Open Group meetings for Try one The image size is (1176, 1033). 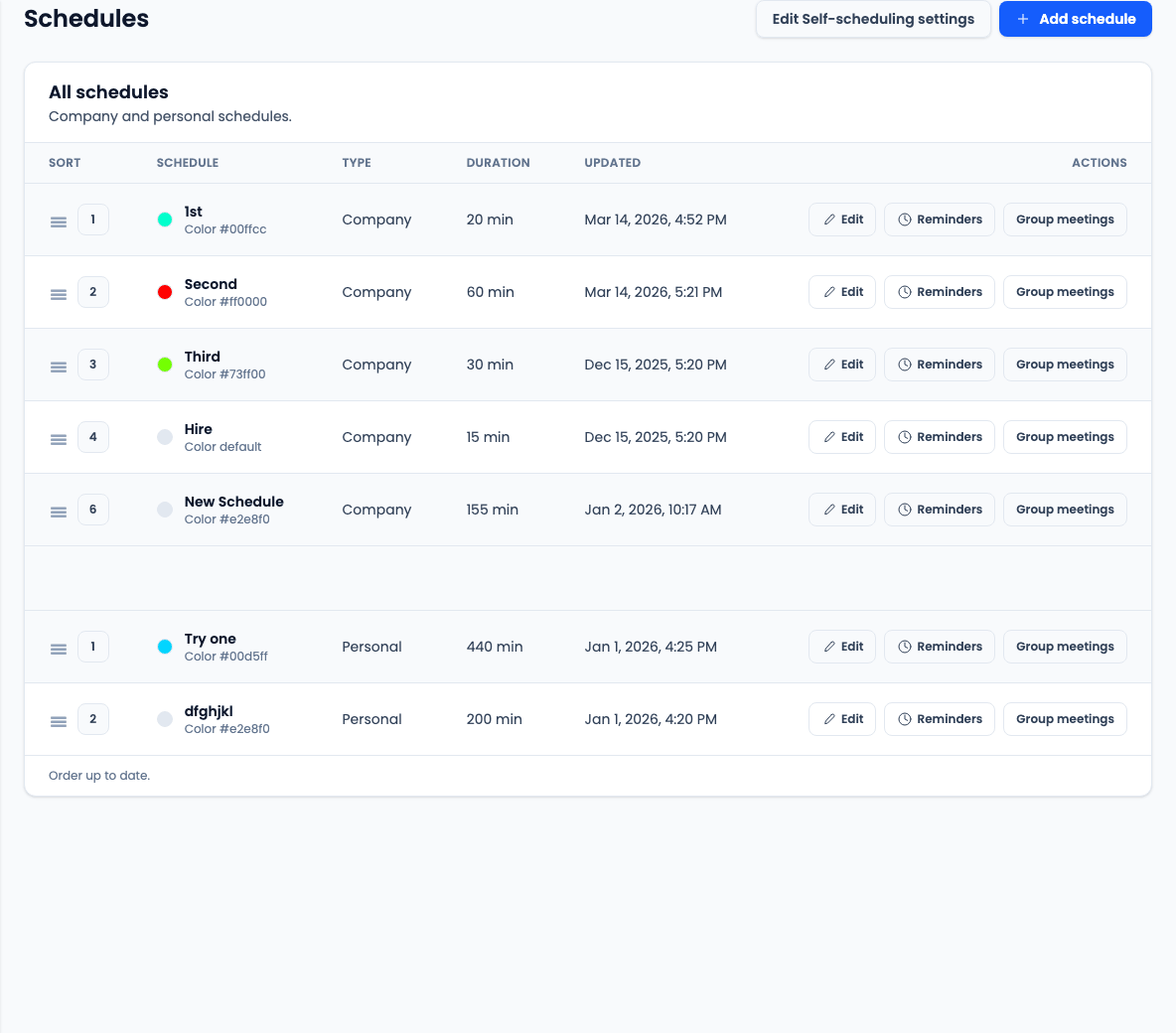pos(1065,647)
